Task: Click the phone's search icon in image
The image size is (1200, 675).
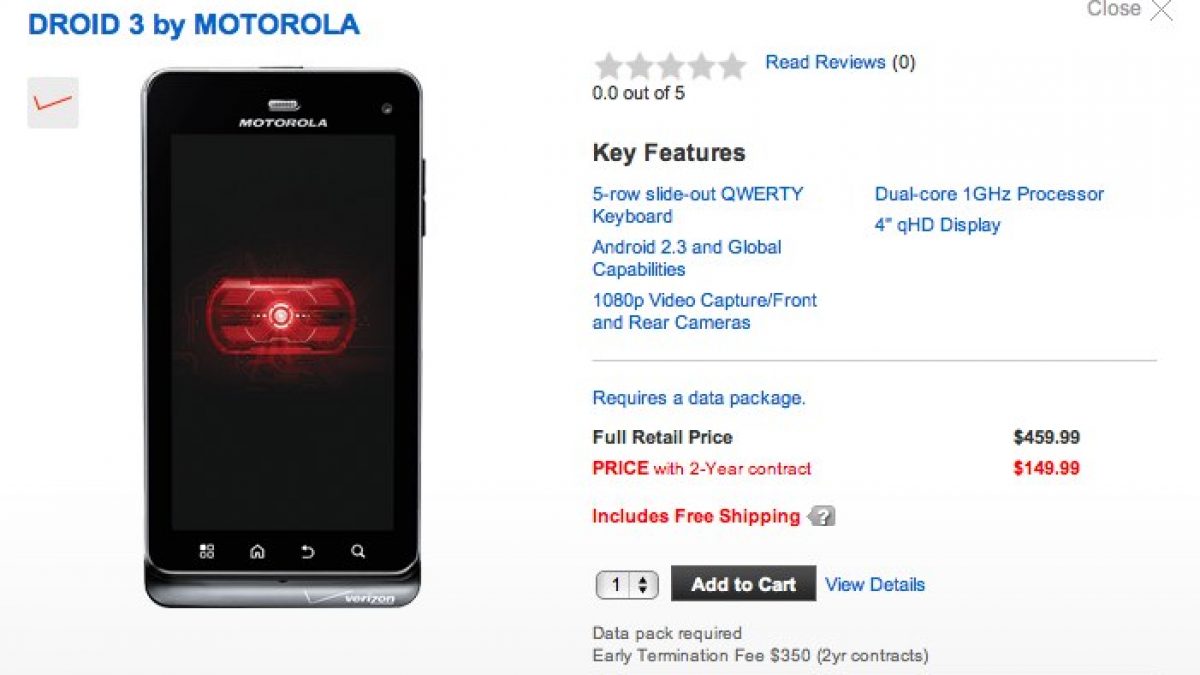Action: pos(358,551)
